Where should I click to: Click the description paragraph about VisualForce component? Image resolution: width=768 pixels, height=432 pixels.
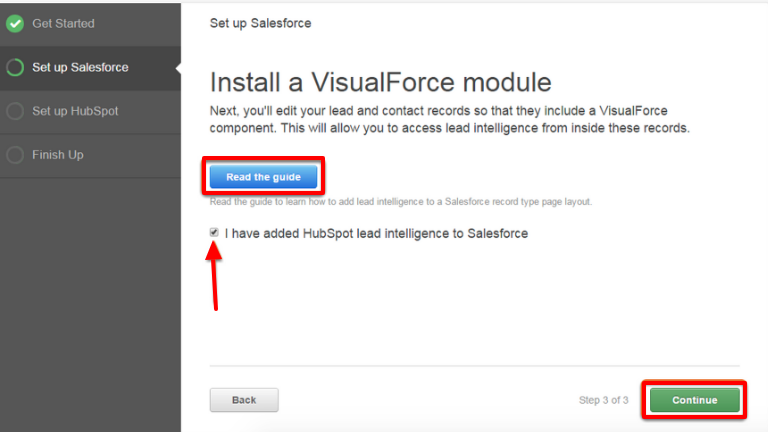point(450,120)
